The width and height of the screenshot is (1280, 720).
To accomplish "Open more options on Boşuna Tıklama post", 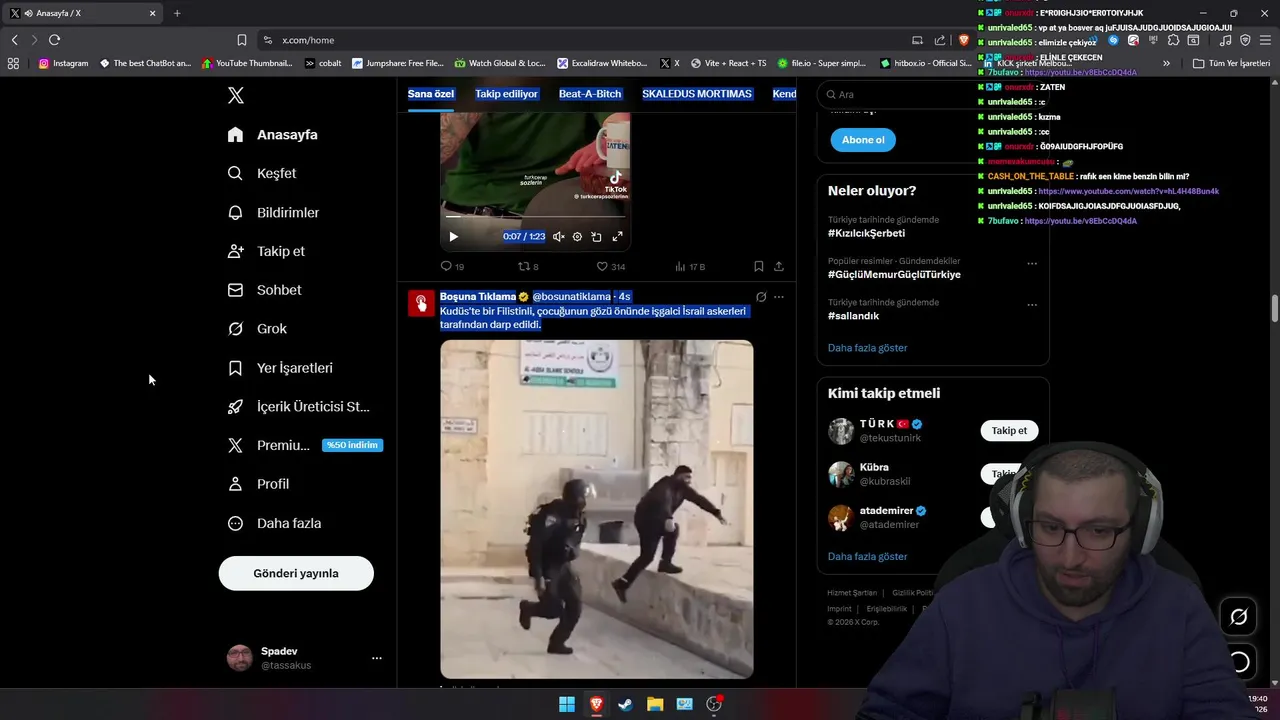I will 779,297.
